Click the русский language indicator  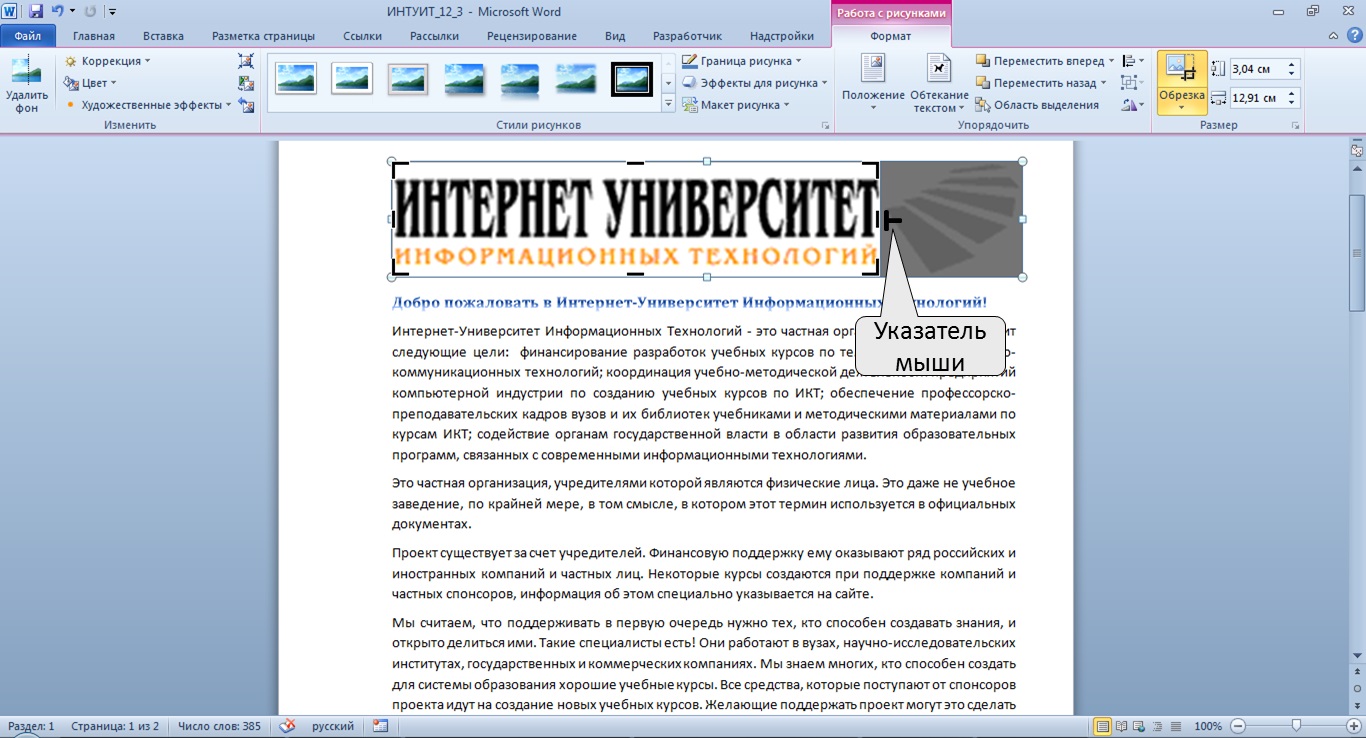(332, 726)
